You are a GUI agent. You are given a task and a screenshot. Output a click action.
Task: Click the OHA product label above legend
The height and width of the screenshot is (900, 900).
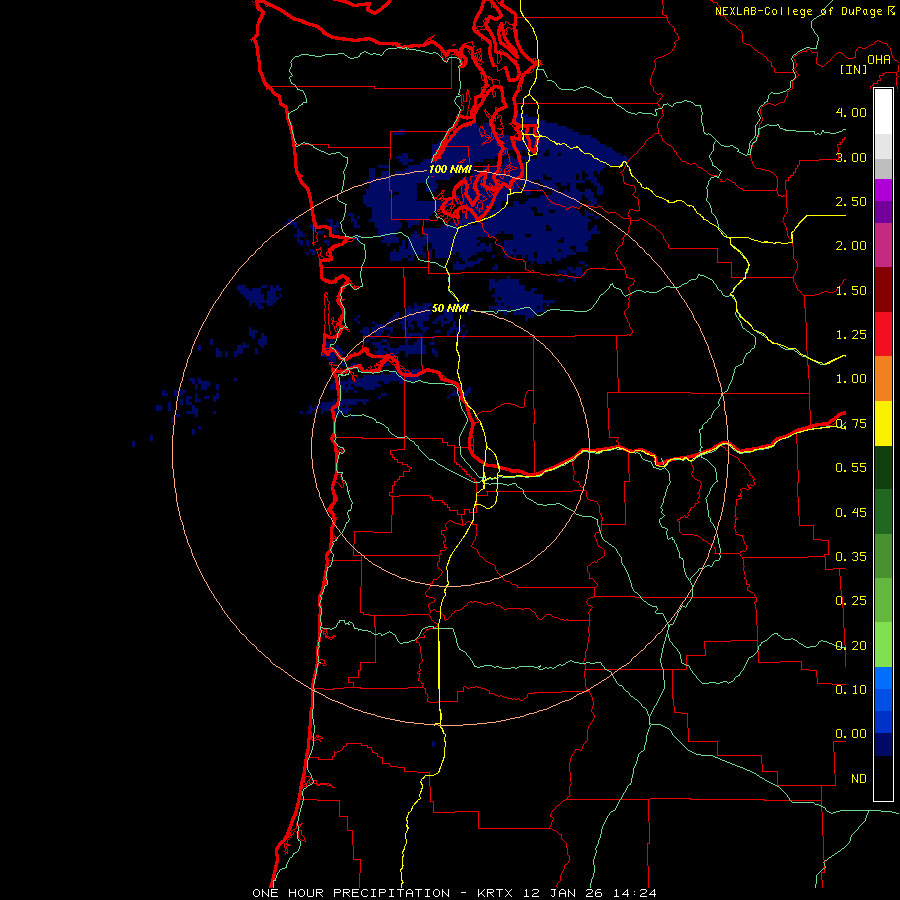(x=879, y=59)
